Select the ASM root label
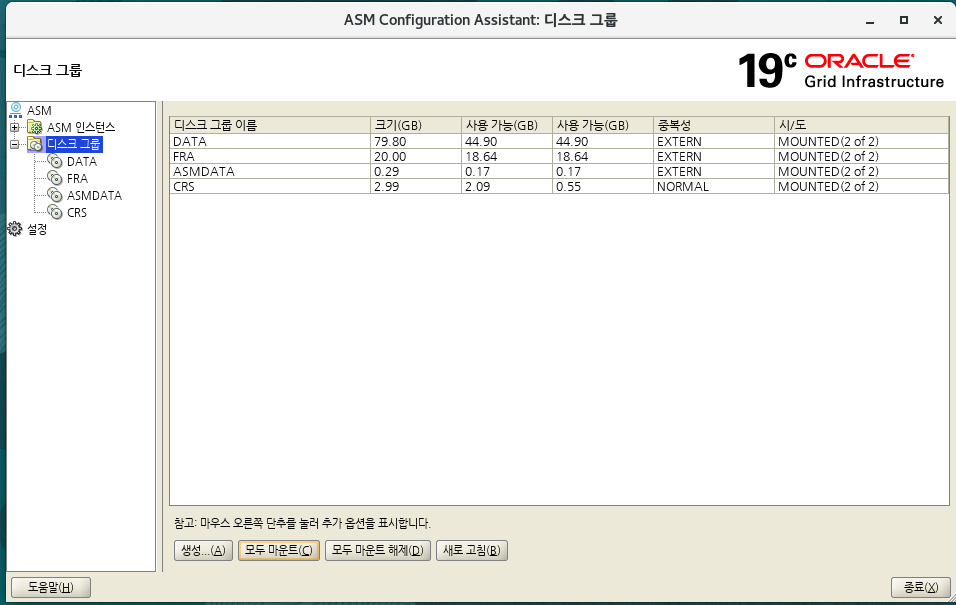 39,110
